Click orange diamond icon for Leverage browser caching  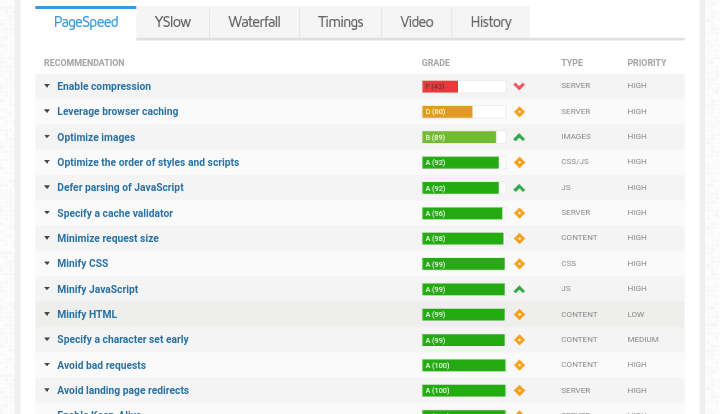519,112
